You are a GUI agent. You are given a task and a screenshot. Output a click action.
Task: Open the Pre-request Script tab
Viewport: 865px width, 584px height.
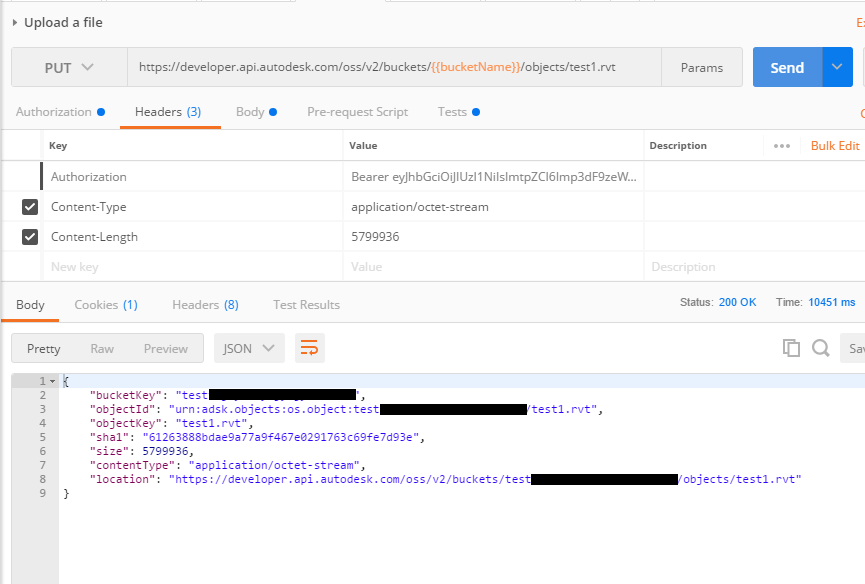click(357, 112)
